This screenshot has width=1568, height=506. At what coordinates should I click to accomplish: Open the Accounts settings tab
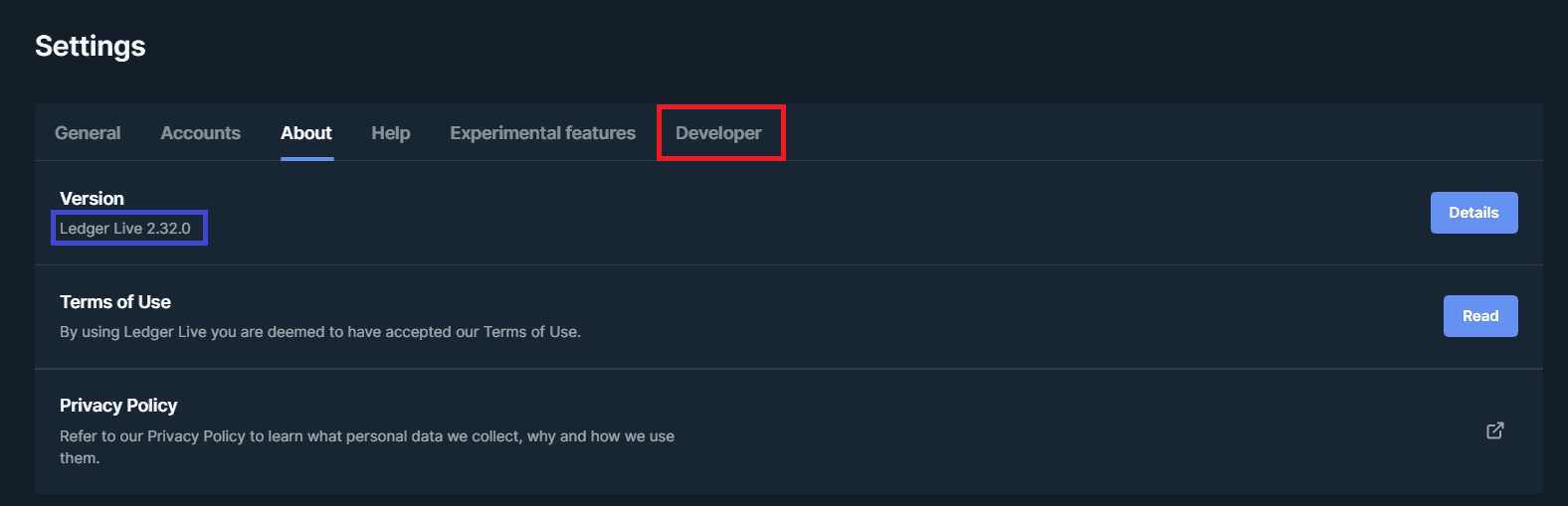pyautogui.click(x=200, y=133)
